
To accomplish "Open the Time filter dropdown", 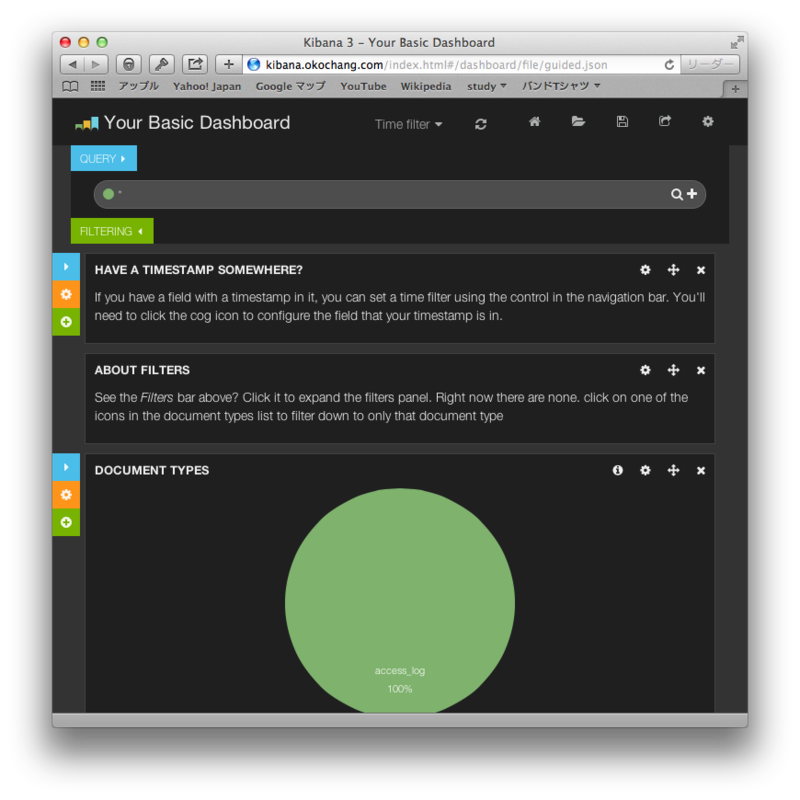I will pos(408,124).
